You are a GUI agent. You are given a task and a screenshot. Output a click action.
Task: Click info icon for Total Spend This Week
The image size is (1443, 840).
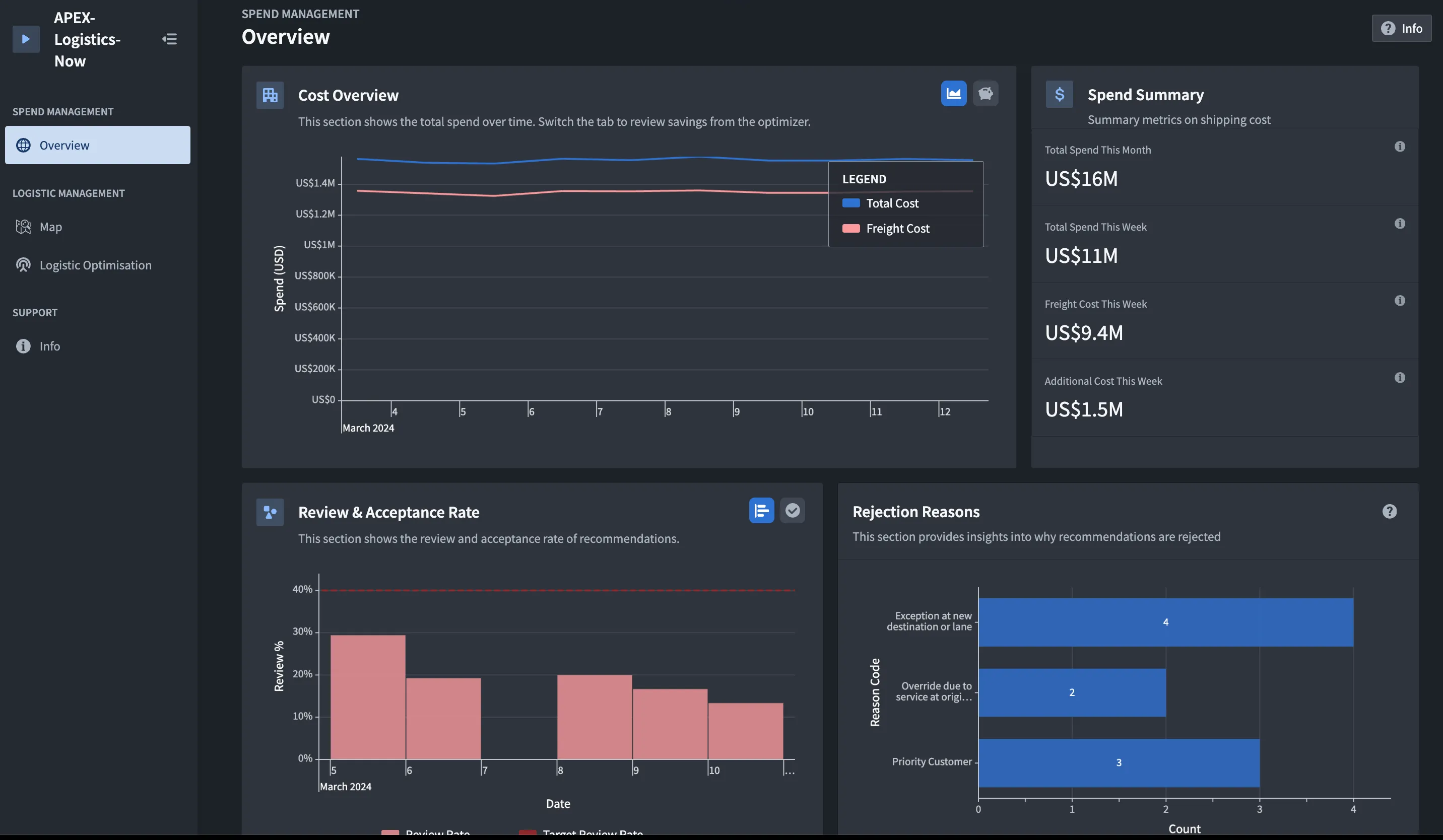click(x=1400, y=224)
